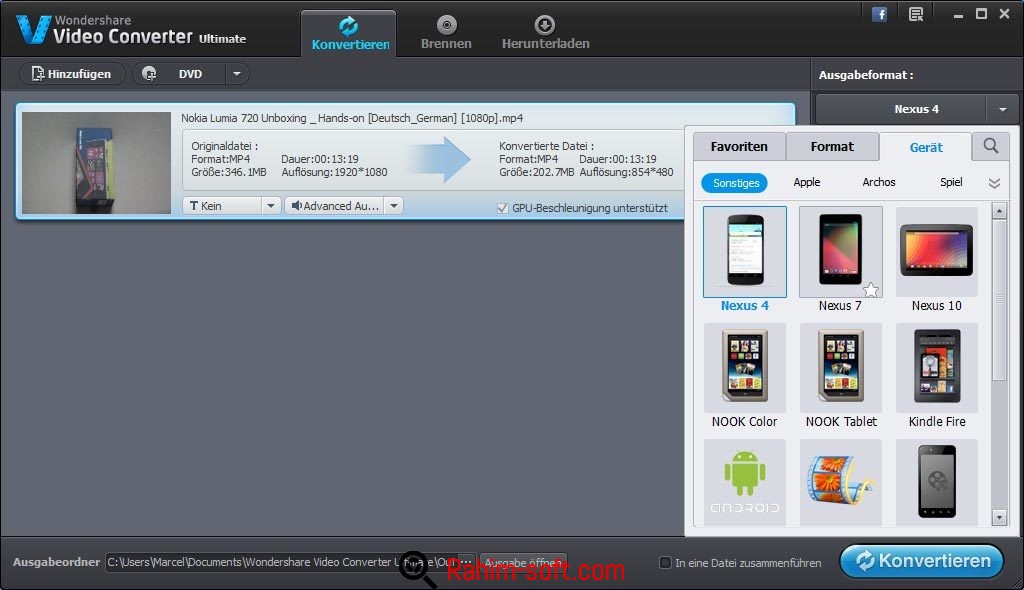Open the Favoriten tab
Viewport: 1024px width, 590px height.
[x=739, y=146]
